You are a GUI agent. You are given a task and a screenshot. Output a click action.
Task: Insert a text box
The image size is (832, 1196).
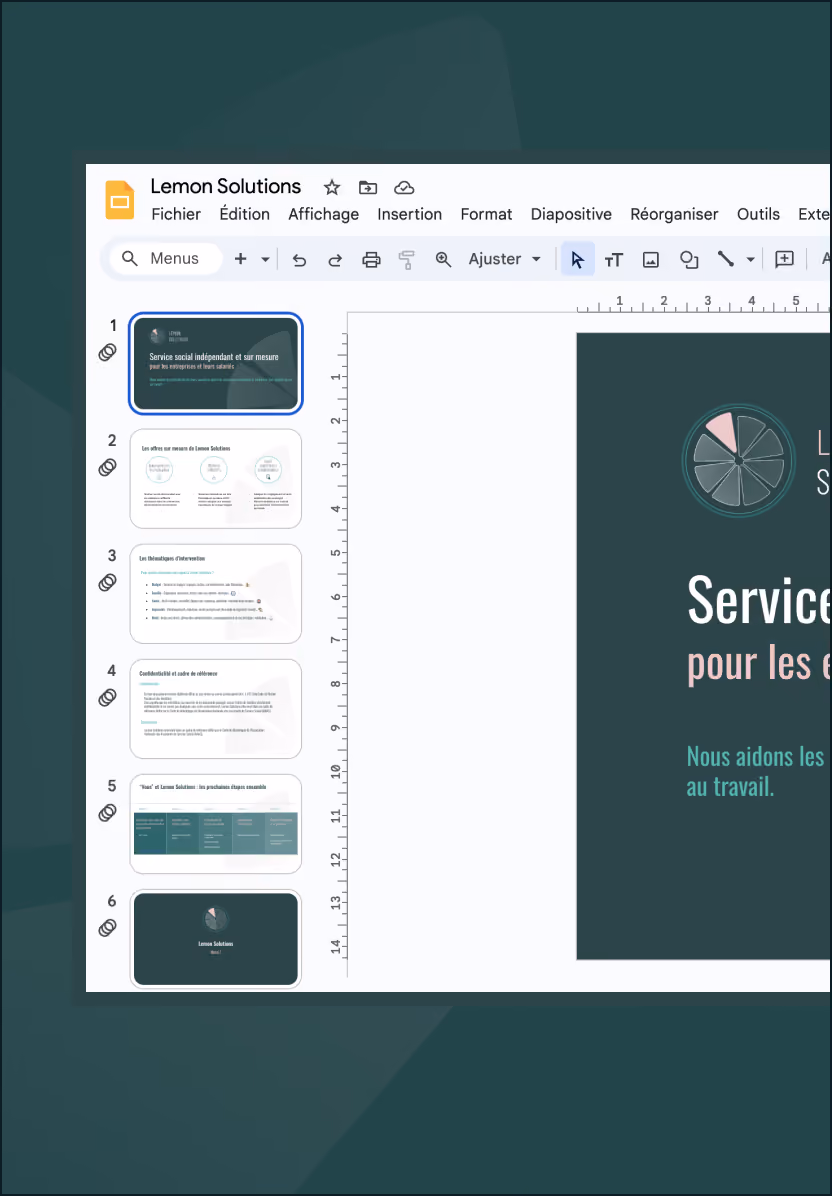click(x=614, y=259)
